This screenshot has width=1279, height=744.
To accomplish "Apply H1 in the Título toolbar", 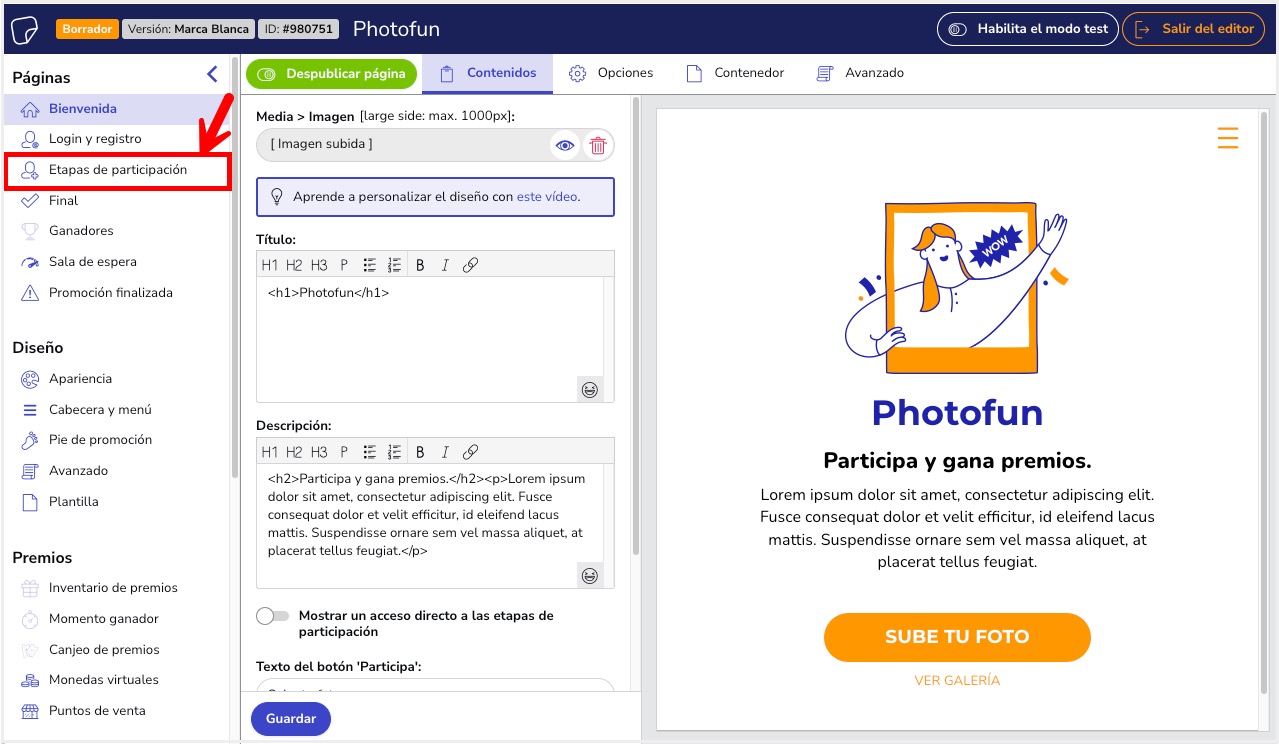I will pos(270,265).
